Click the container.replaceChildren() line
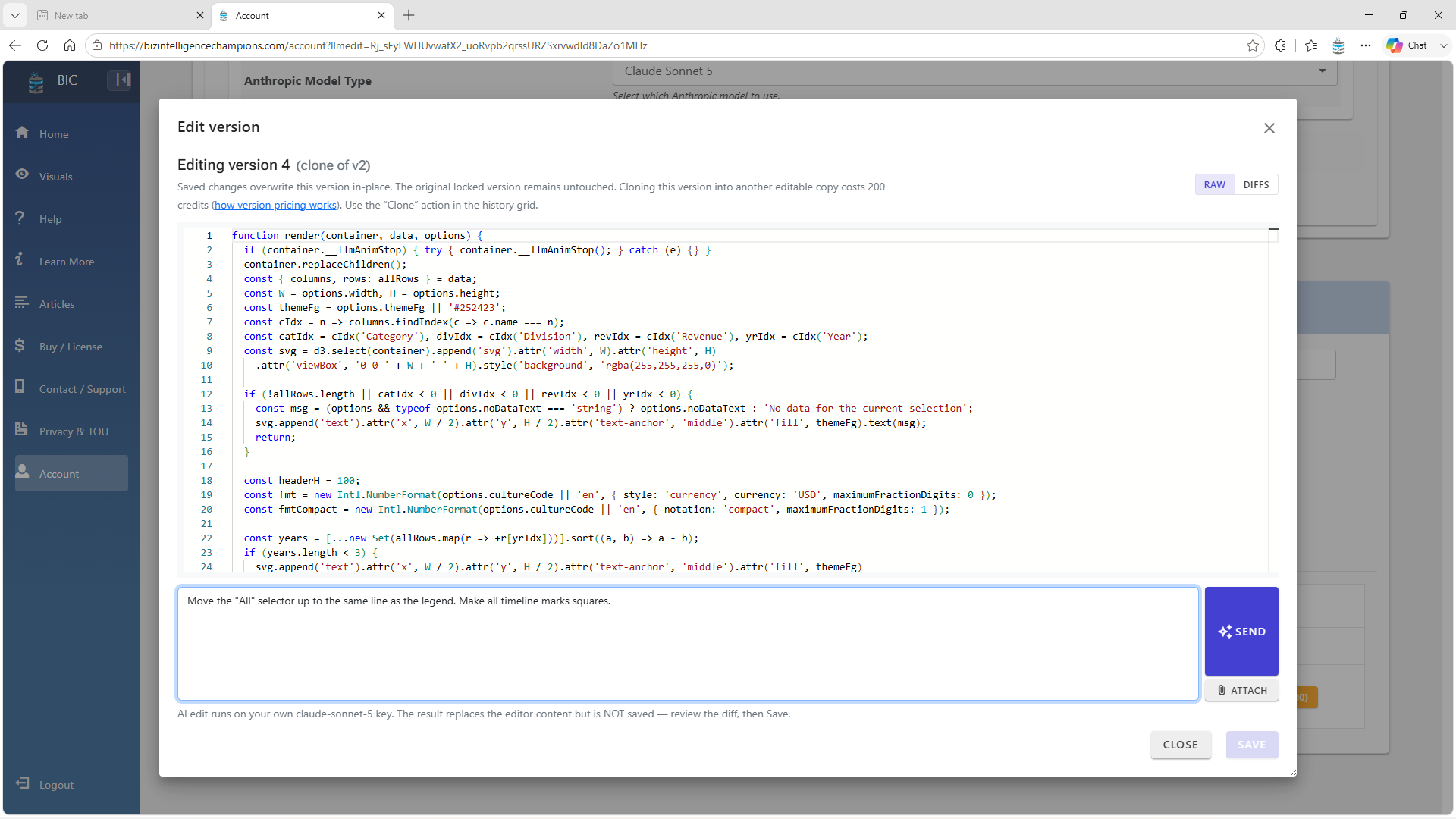The width and height of the screenshot is (1456, 819). pyautogui.click(x=325, y=265)
